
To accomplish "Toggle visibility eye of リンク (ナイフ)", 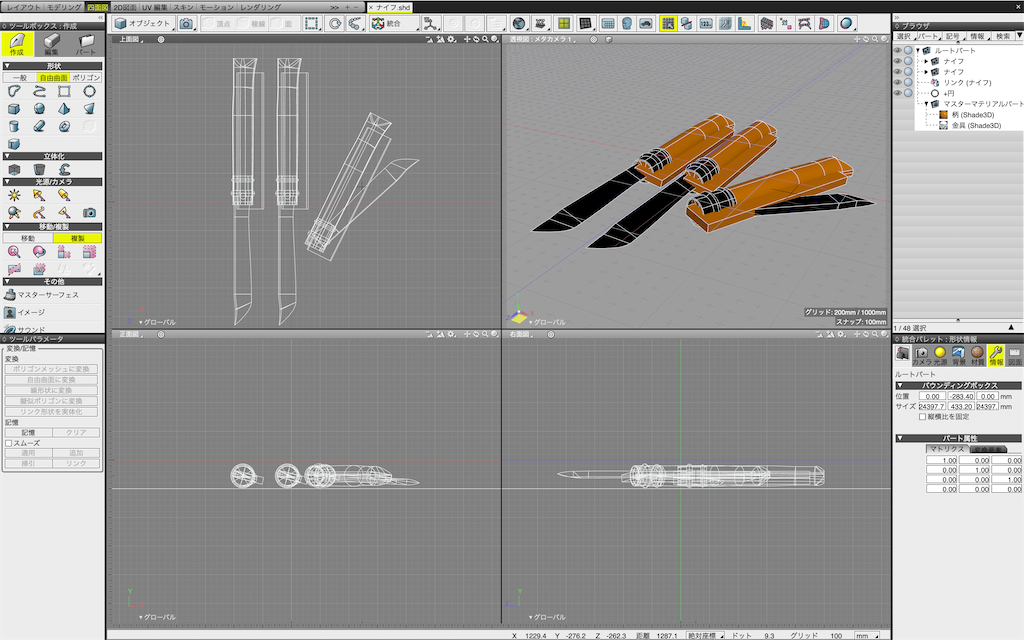I will (898, 82).
